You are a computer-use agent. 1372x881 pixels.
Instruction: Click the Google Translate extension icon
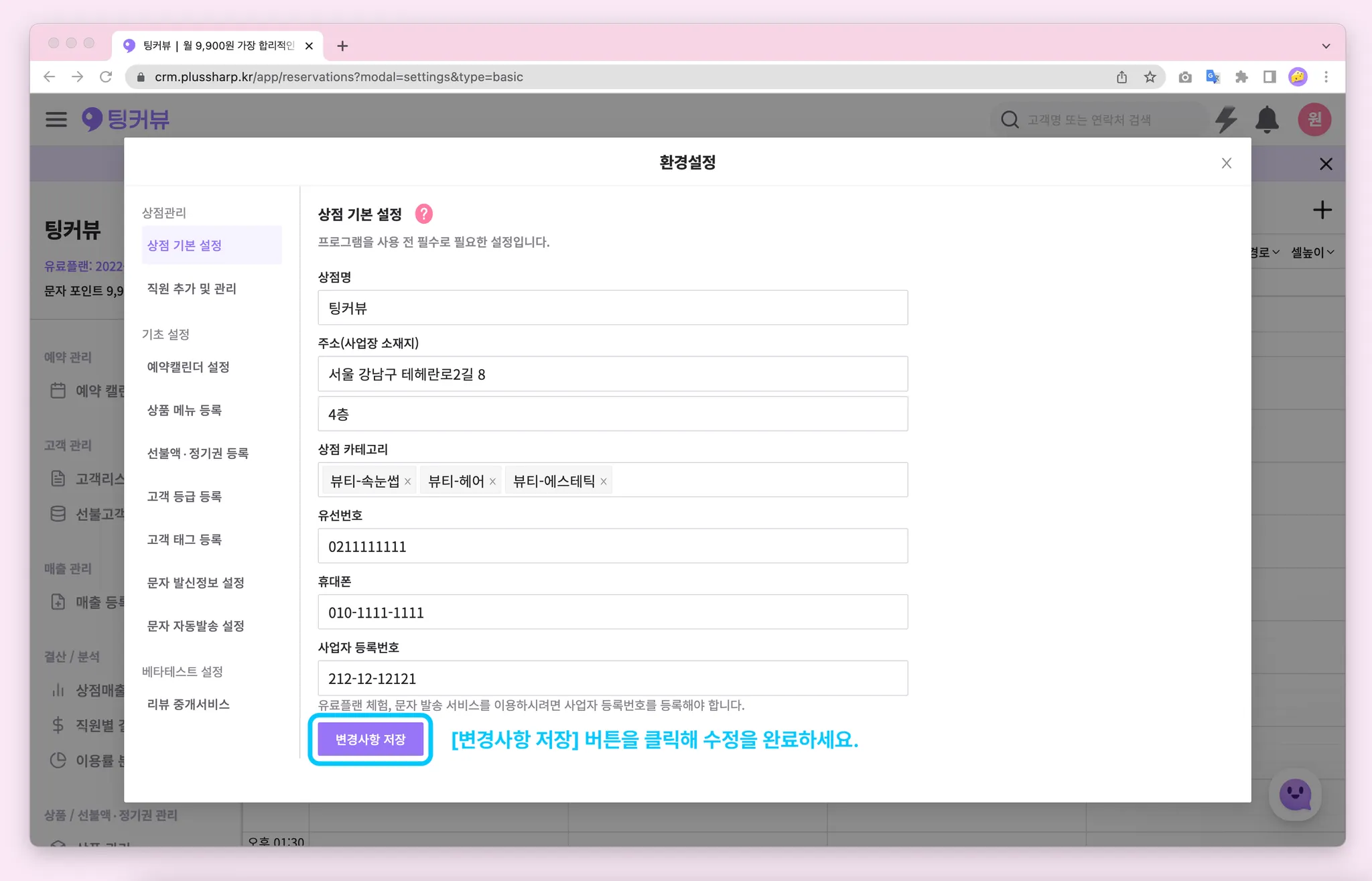click(1213, 77)
